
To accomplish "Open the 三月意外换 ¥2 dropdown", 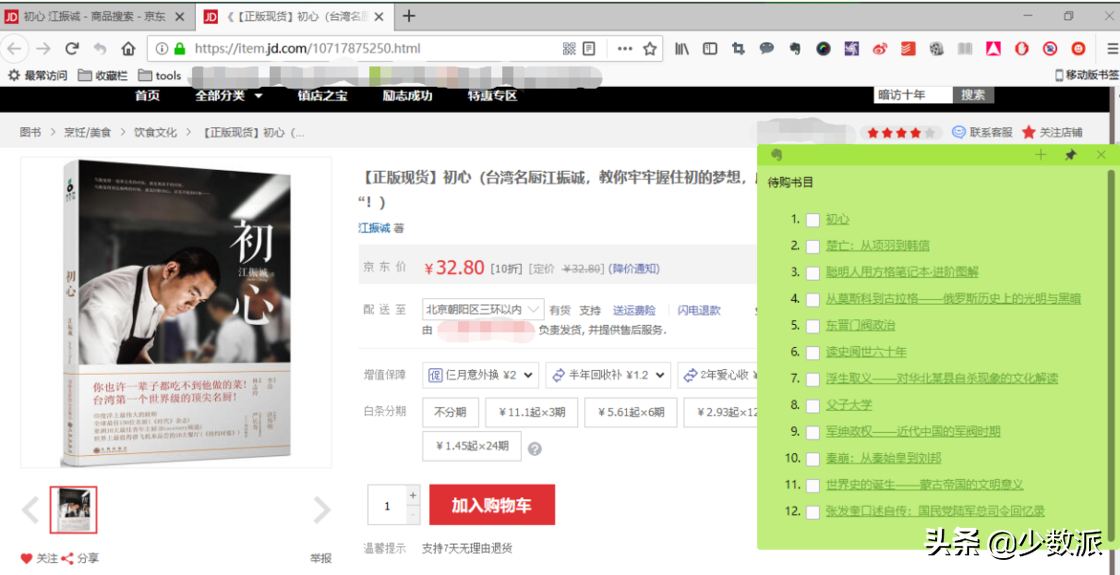I will coord(481,374).
